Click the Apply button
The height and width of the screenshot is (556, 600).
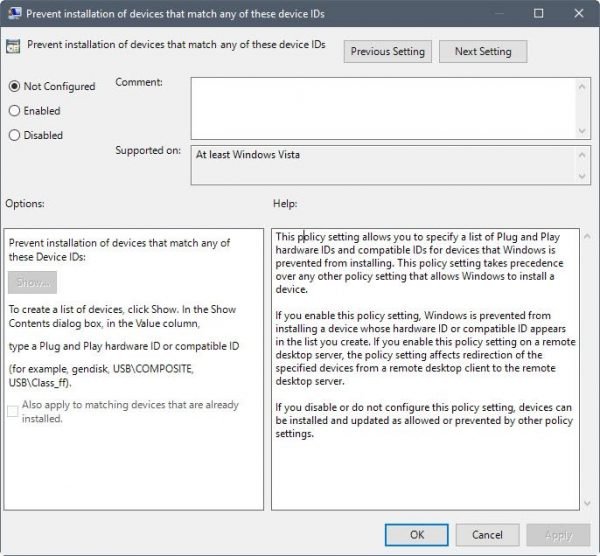[558, 535]
